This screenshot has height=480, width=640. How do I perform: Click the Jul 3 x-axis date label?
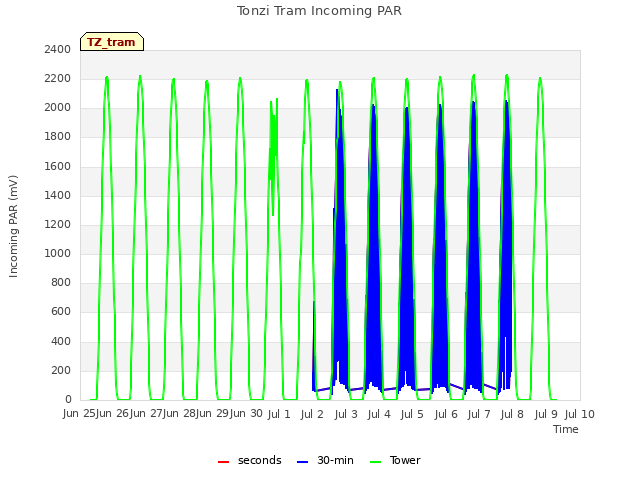point(346,414)
